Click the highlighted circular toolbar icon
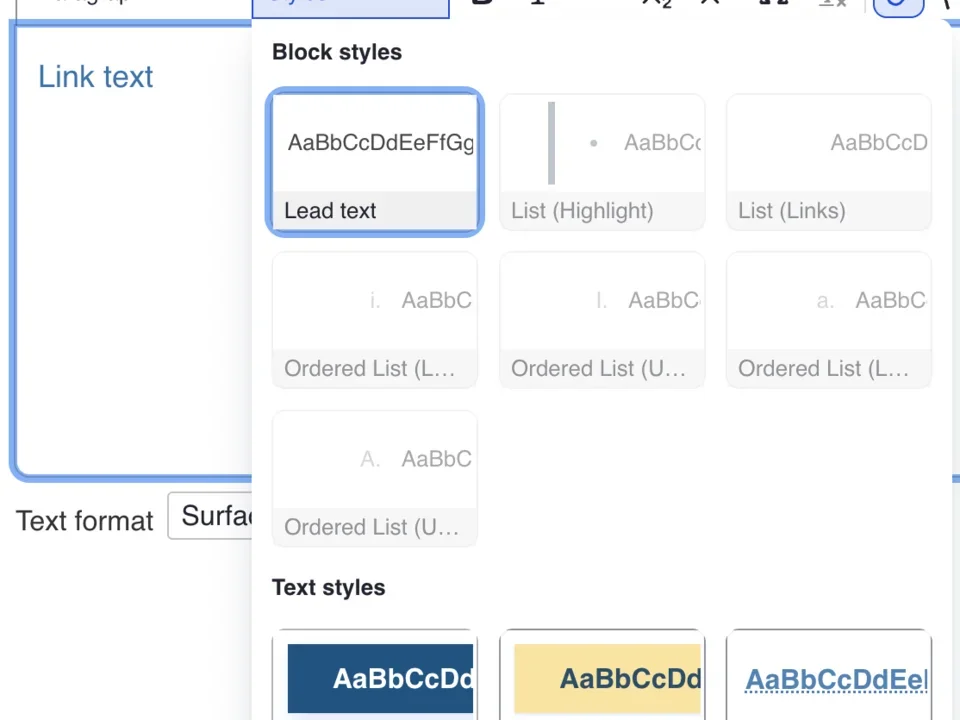 coord(897,5)
